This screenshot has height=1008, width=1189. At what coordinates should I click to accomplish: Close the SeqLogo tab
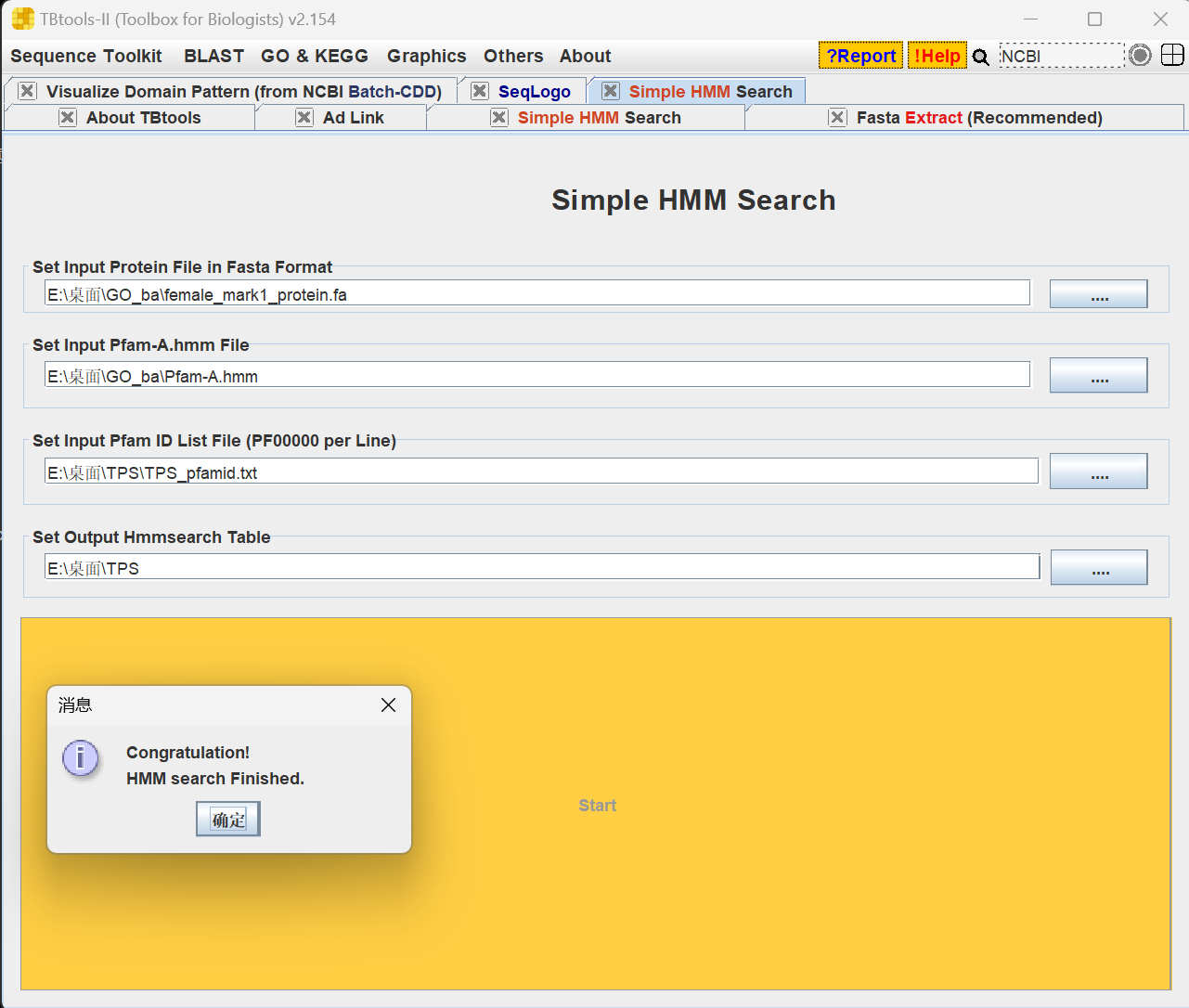480,91
